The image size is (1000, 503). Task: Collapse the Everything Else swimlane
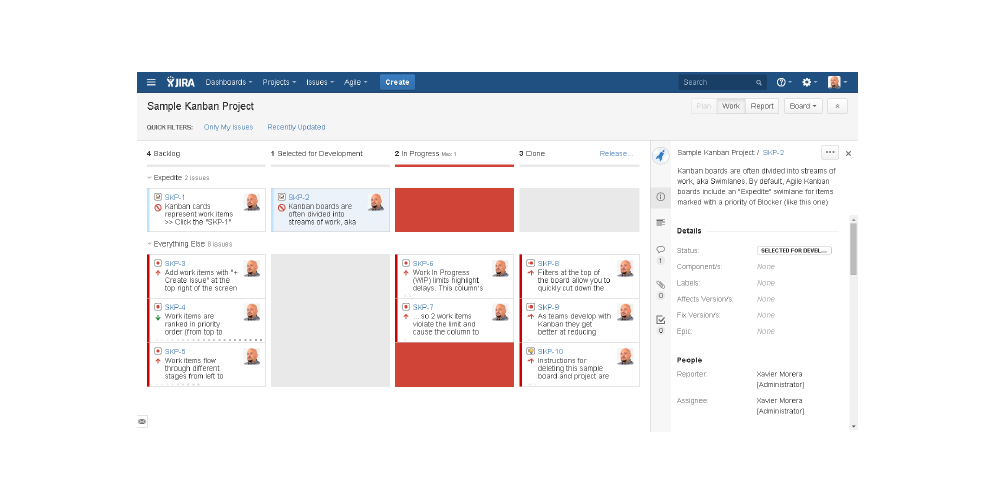coord(149,244)
